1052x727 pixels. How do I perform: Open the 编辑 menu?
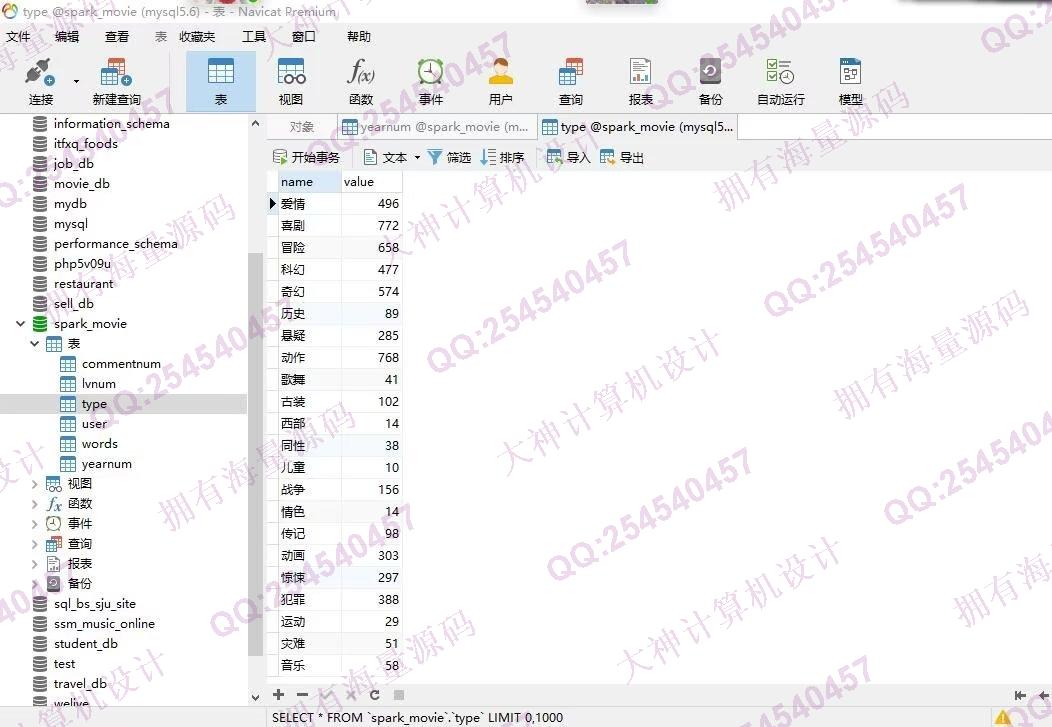66,36
